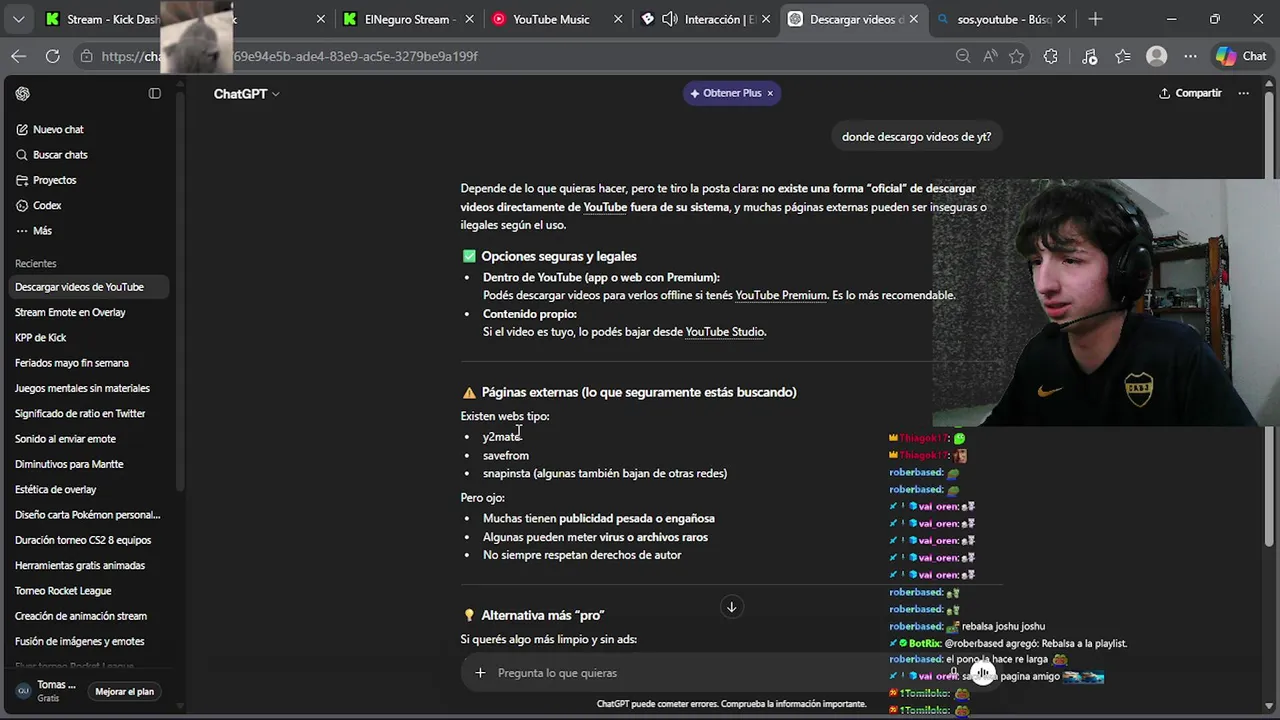Close the sos.youtube tab

[x=1061, y=19]
